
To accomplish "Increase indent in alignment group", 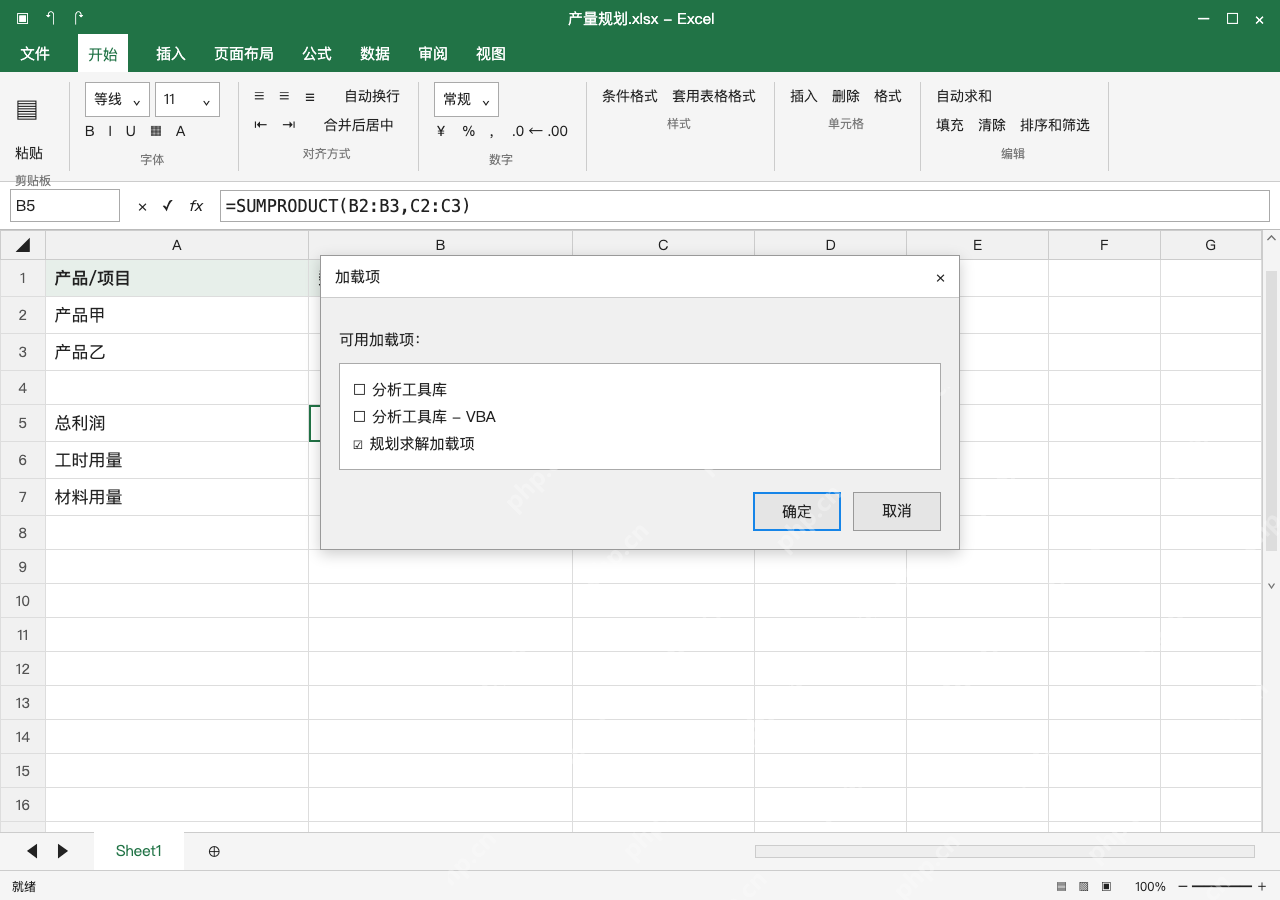I will point(289,125).
